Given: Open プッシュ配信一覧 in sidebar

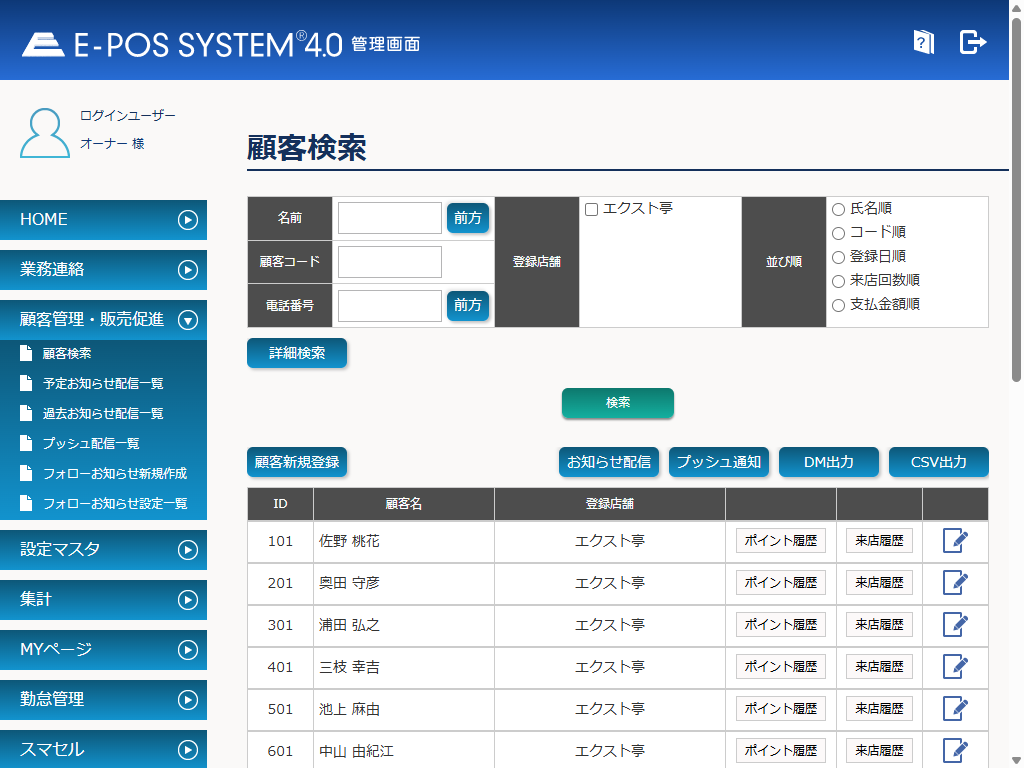Looking at the screenshot, I should click(x=91, y=444).
